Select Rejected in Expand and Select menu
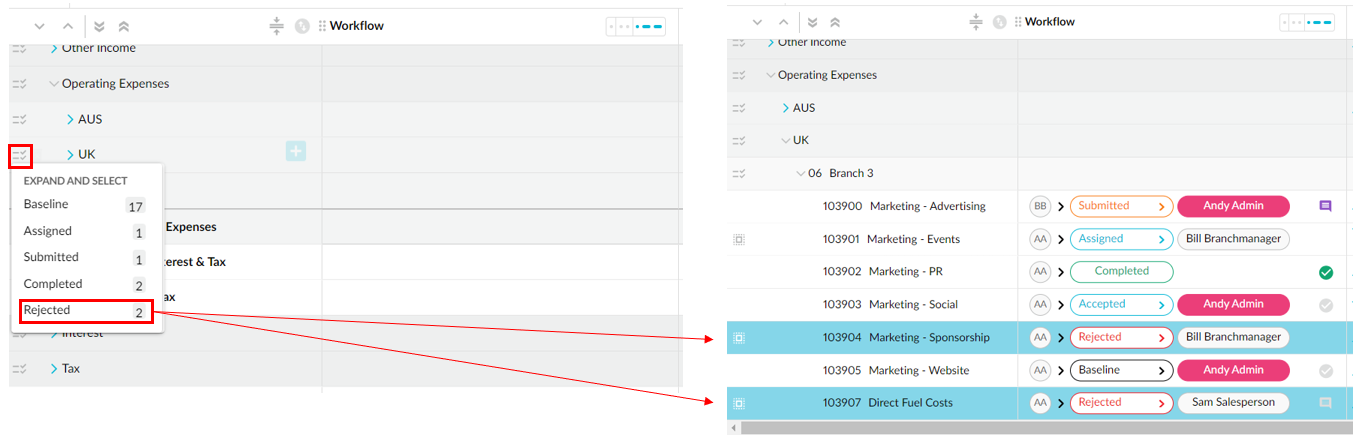 coord(85,311)
